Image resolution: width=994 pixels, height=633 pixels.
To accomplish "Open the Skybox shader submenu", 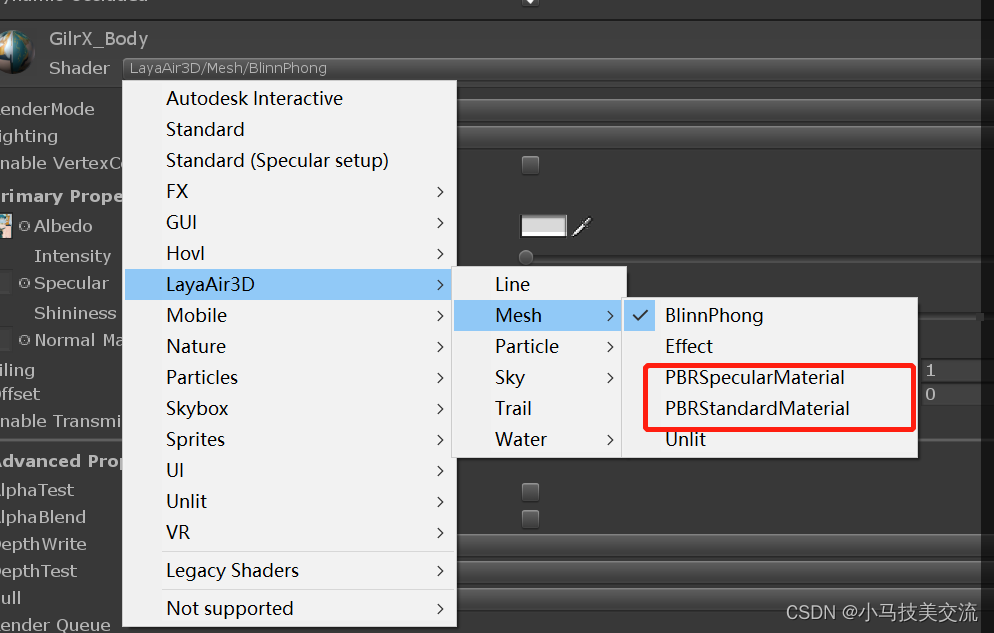I will [x=290, y=409].
